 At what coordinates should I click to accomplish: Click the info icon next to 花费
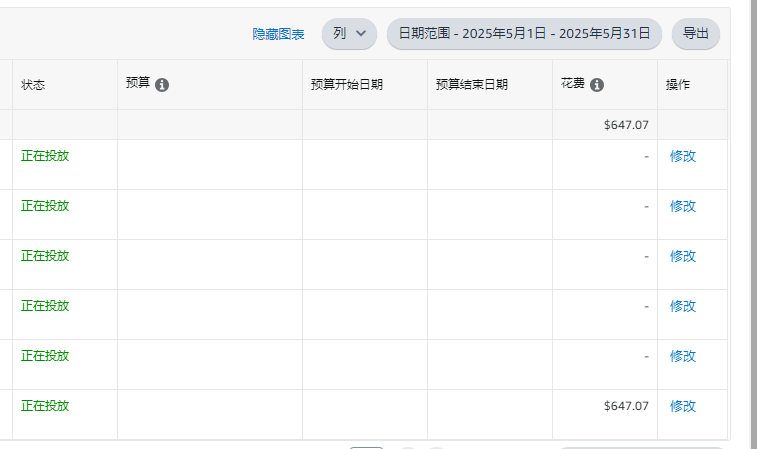click(597, 85)
